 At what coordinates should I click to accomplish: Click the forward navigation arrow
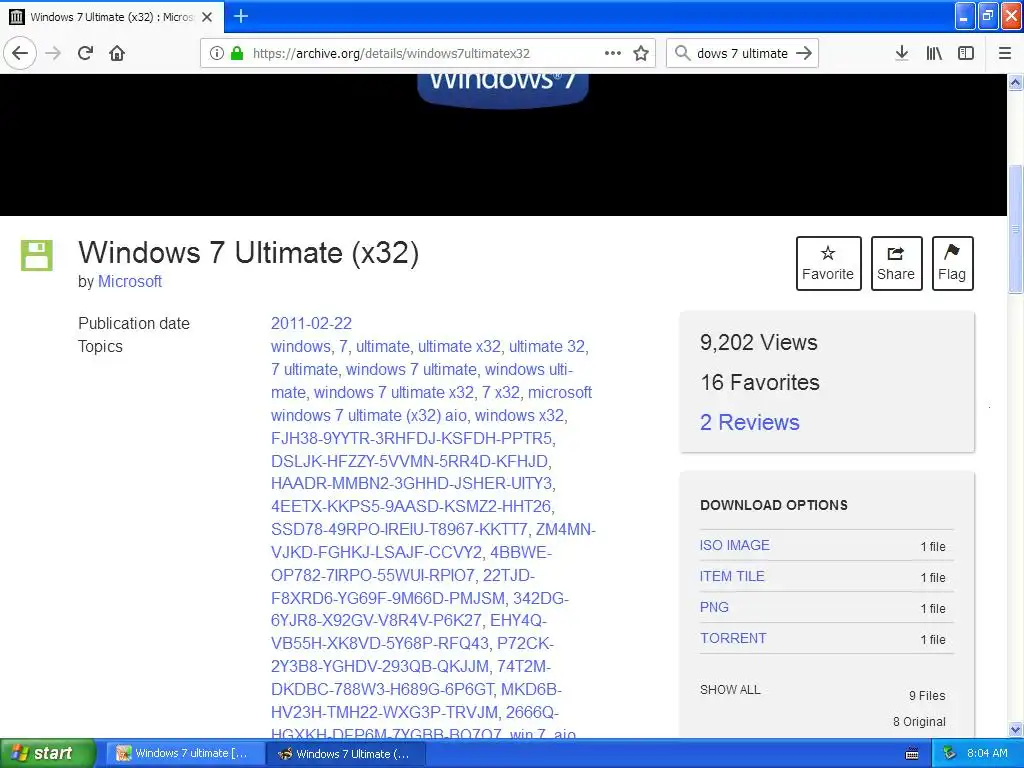coord(54,53)
